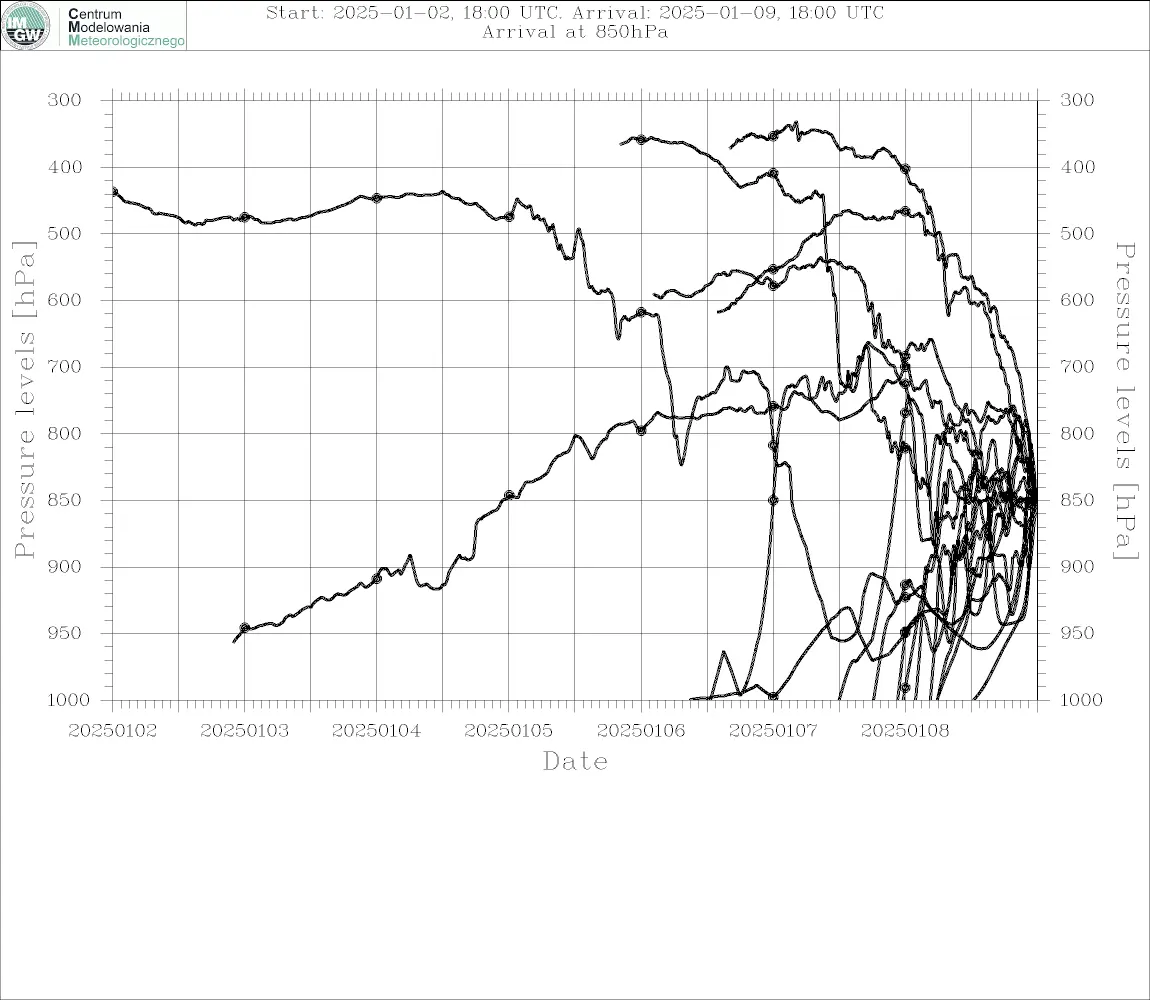The width and height of the screenshot is (1150, 1000).
Task: Click date label 20250108
Action: pyautogui.click(x=905, y=731)
